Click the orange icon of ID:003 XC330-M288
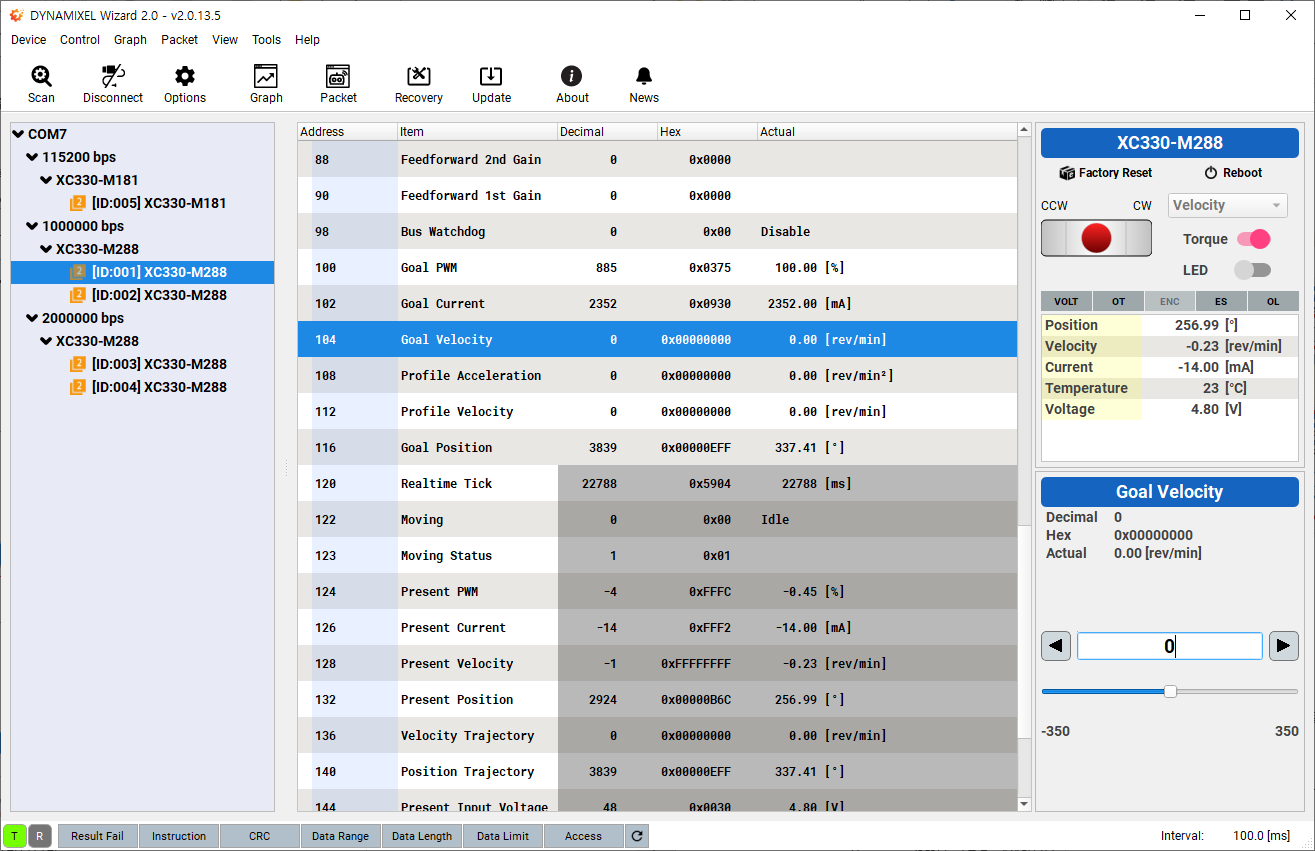1315x851 pixels. [x=78, y=364]
